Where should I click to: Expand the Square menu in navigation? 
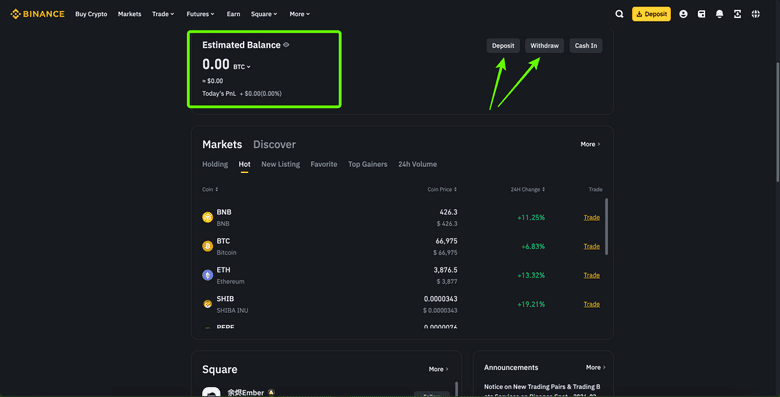pos(264,14)
